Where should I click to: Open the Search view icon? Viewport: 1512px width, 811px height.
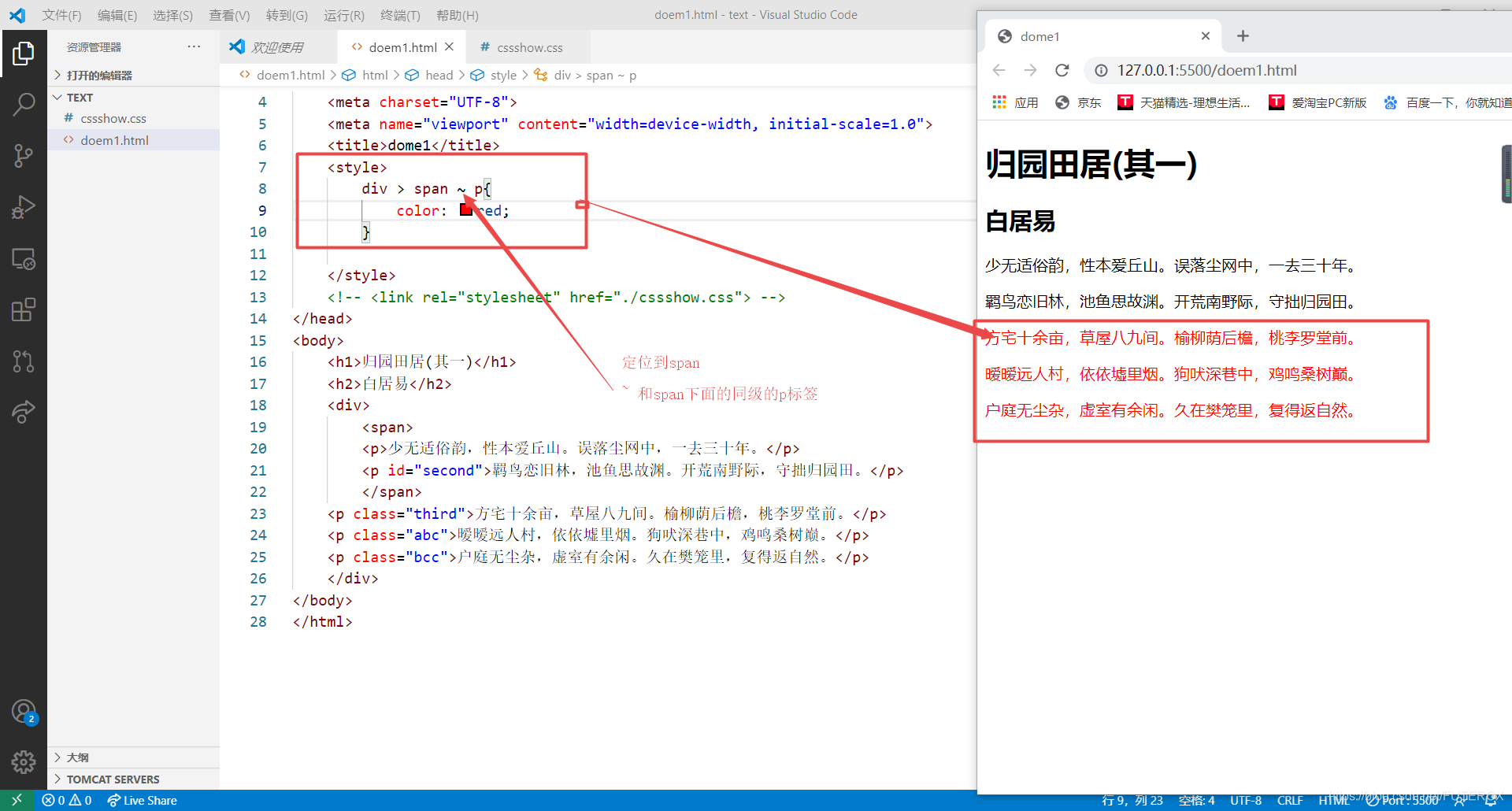tap(24, 103)
